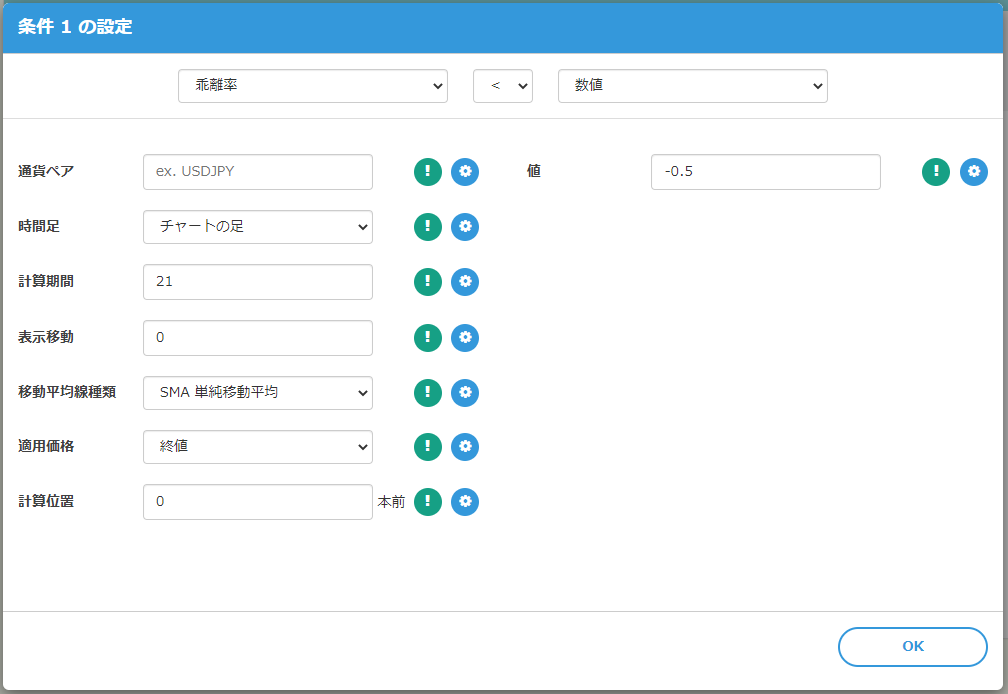Click the green info icon beside 適用価格
1008x694 pixels.
[428, 447]
